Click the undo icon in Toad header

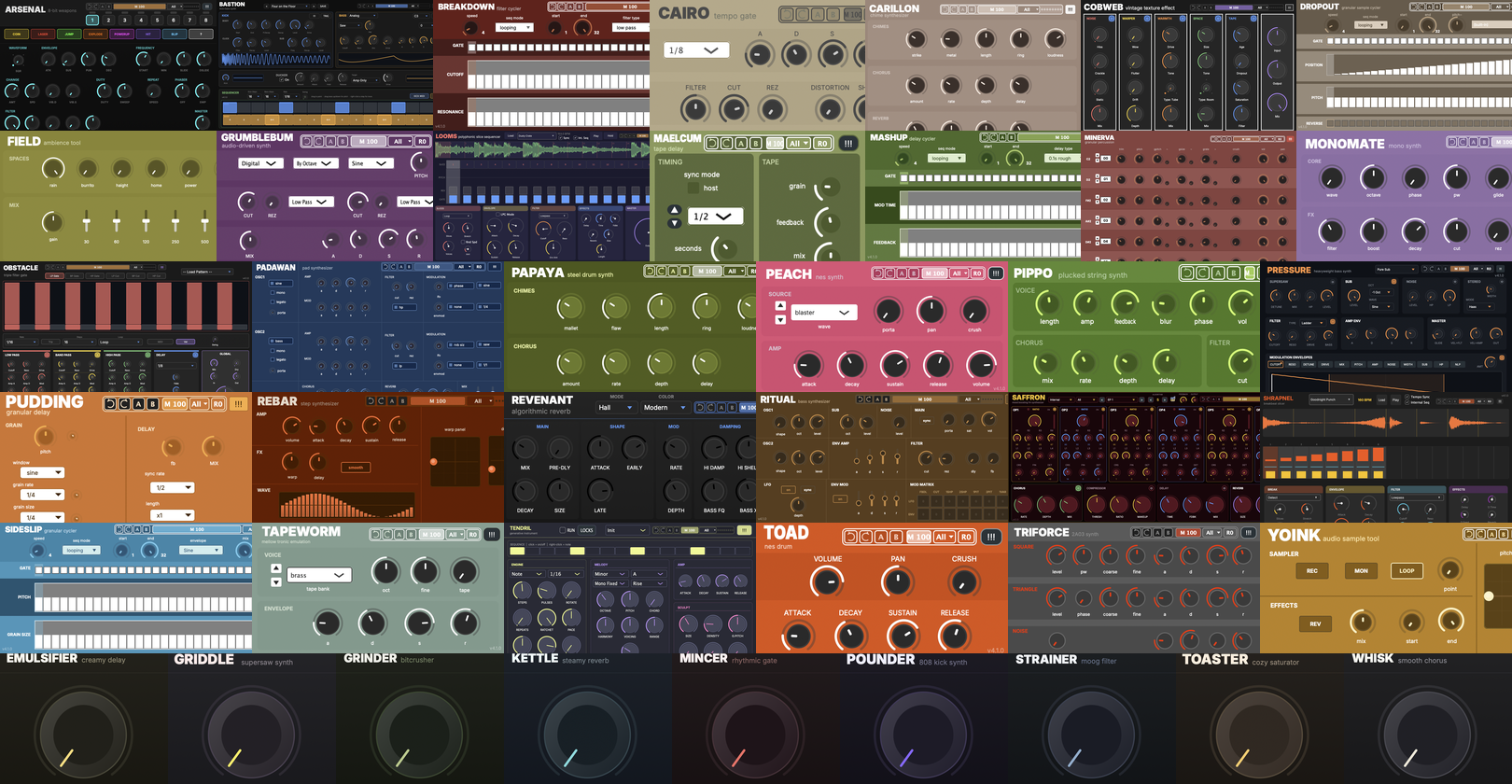pyautogui.click(x=850, y=537)
